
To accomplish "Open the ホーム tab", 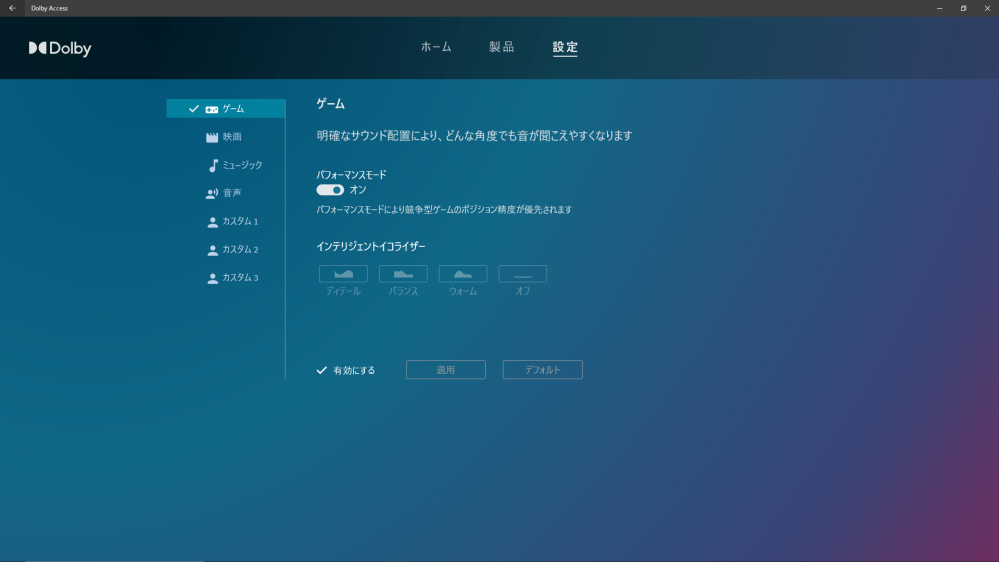I will pos(436,47).
